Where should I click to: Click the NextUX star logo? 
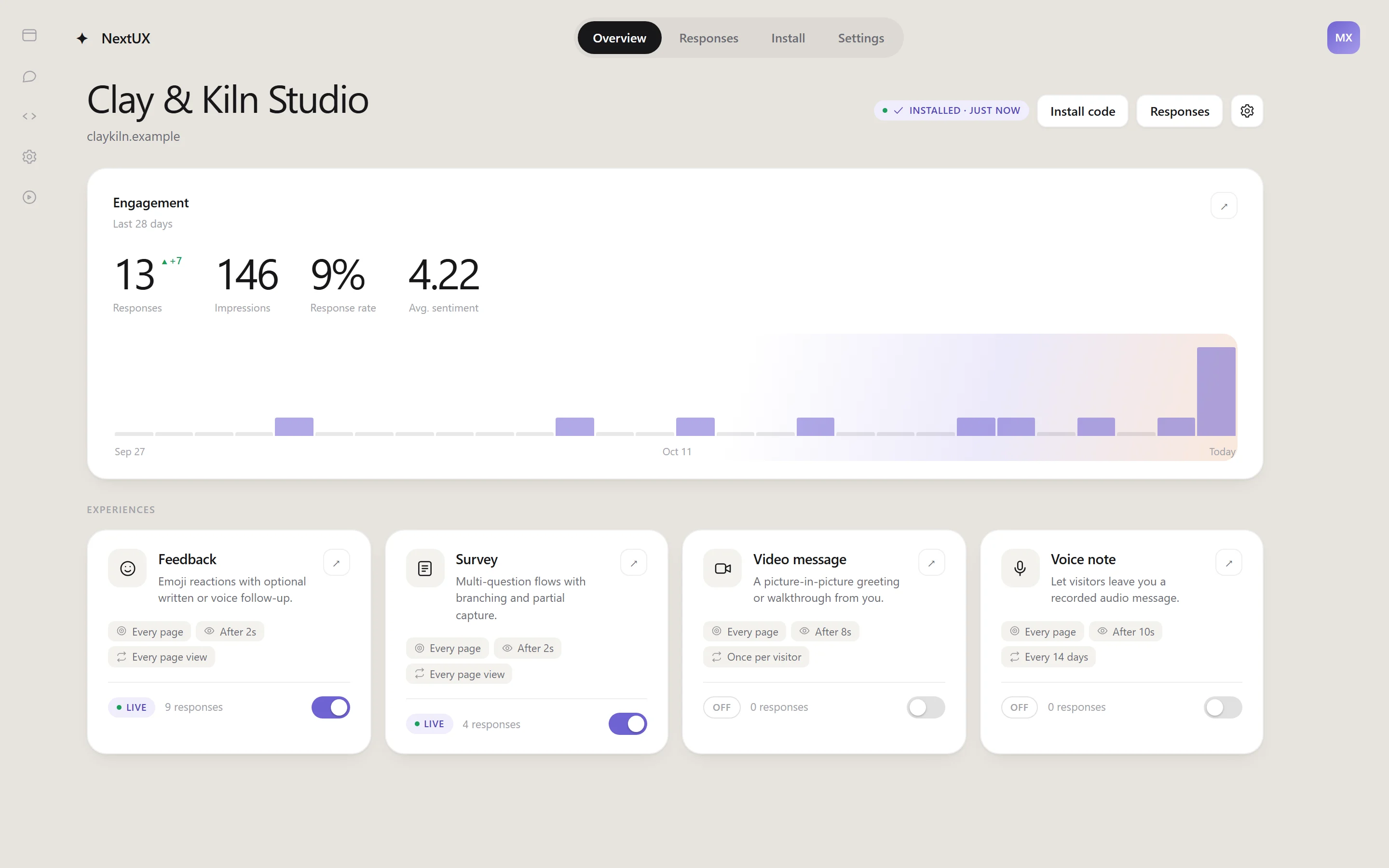pos(82,39)
